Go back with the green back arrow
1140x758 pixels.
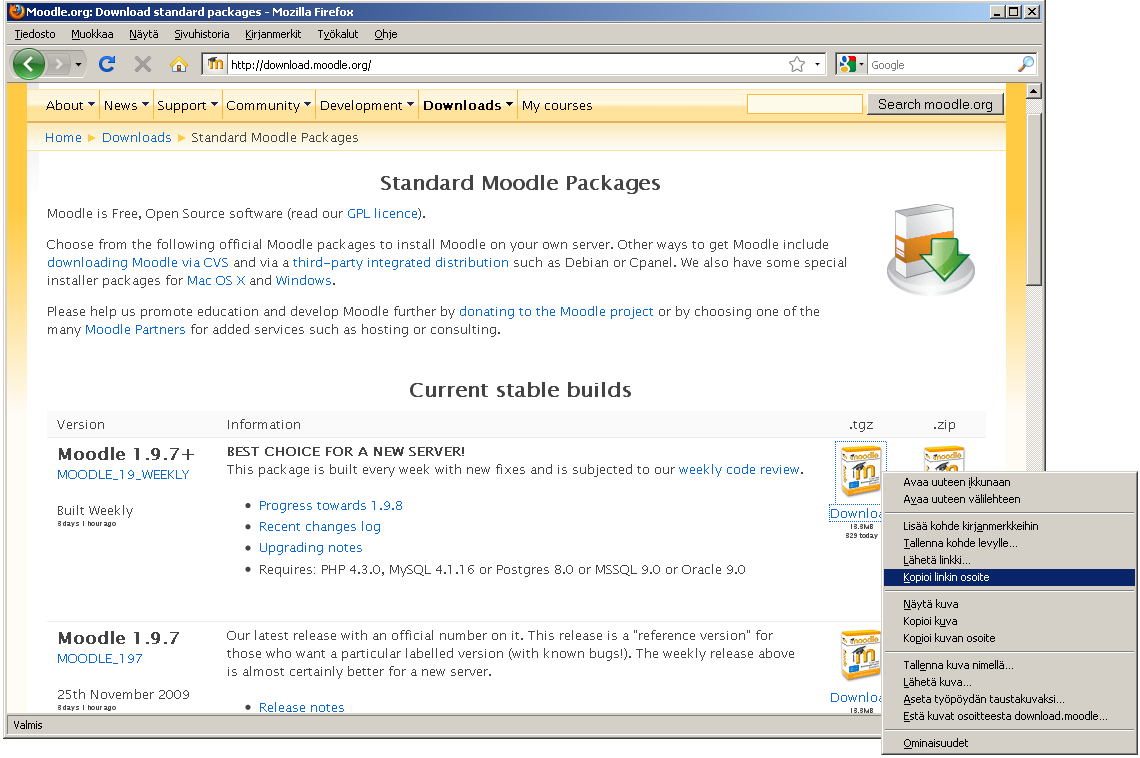pos(28,65)
